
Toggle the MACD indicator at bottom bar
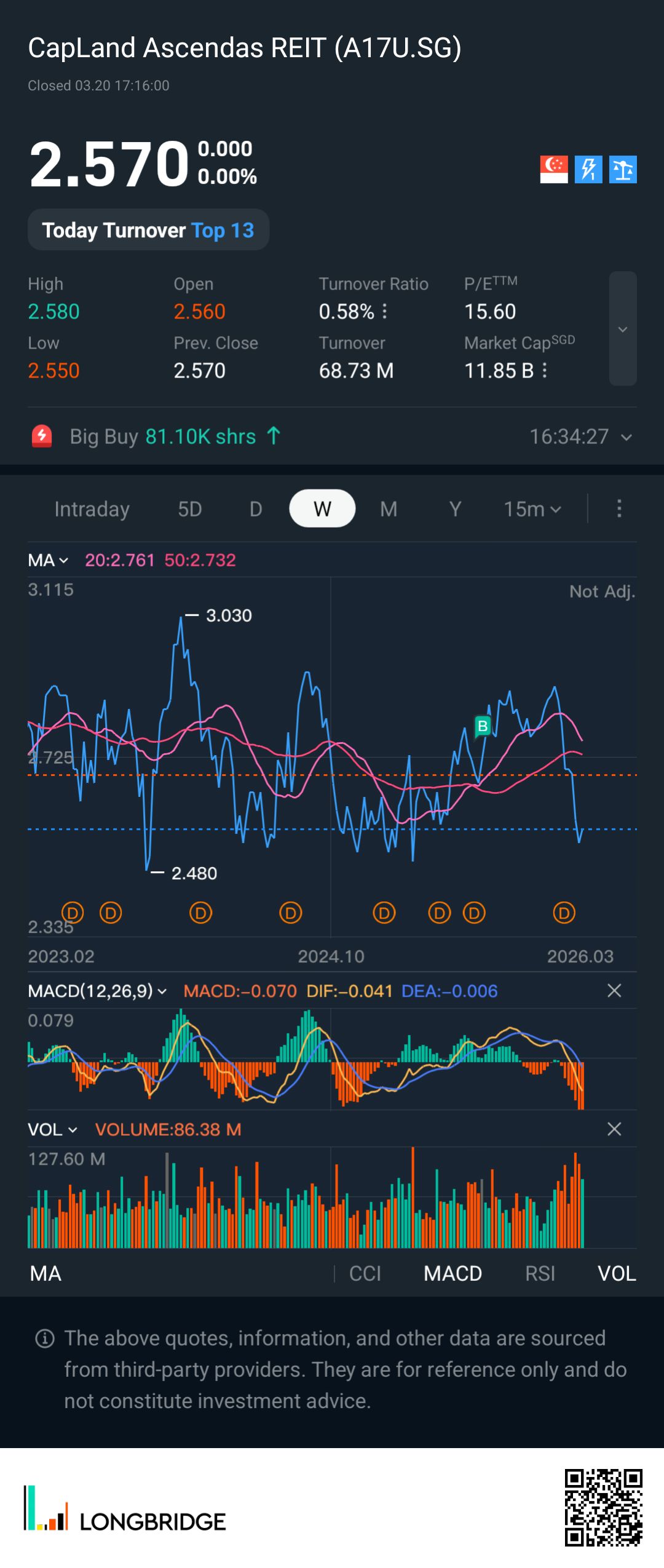(453, 1273)
